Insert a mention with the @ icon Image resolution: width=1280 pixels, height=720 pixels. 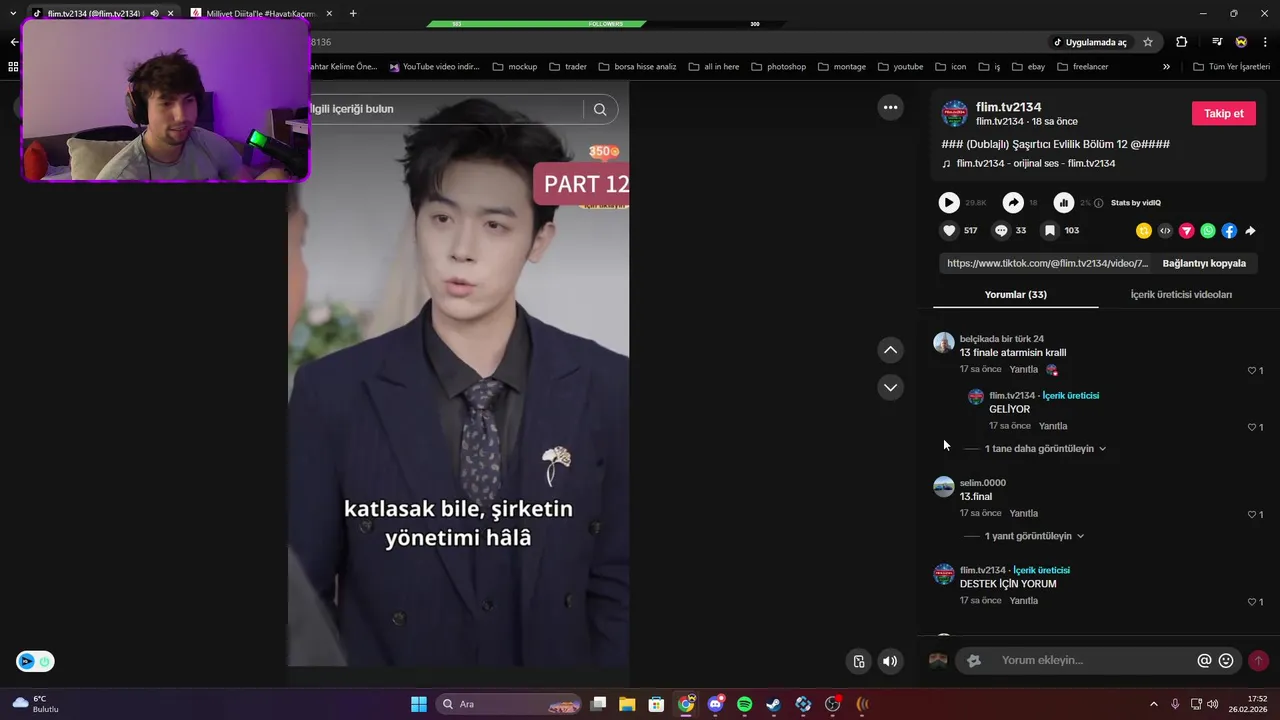coord(1204,661)
